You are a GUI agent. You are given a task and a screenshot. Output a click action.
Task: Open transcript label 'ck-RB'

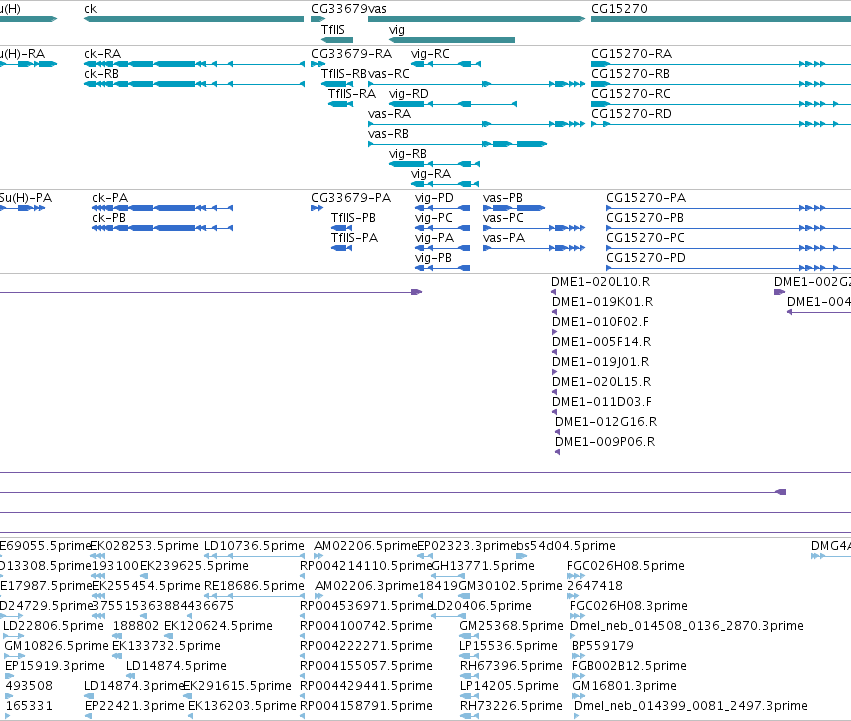pyautogui.click(x=101, y=74)
